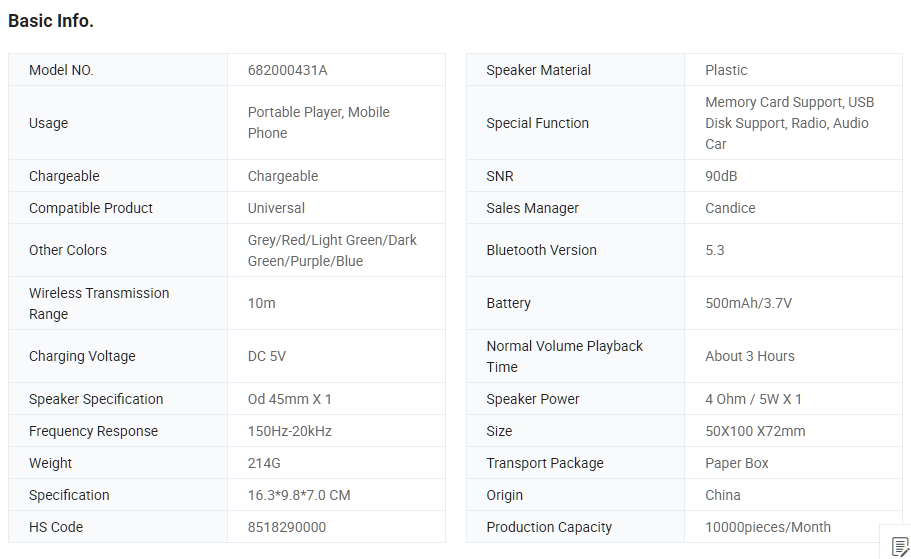Click the 'Origin' label
The image size is (911, 559).
click(x=505, y=495)
